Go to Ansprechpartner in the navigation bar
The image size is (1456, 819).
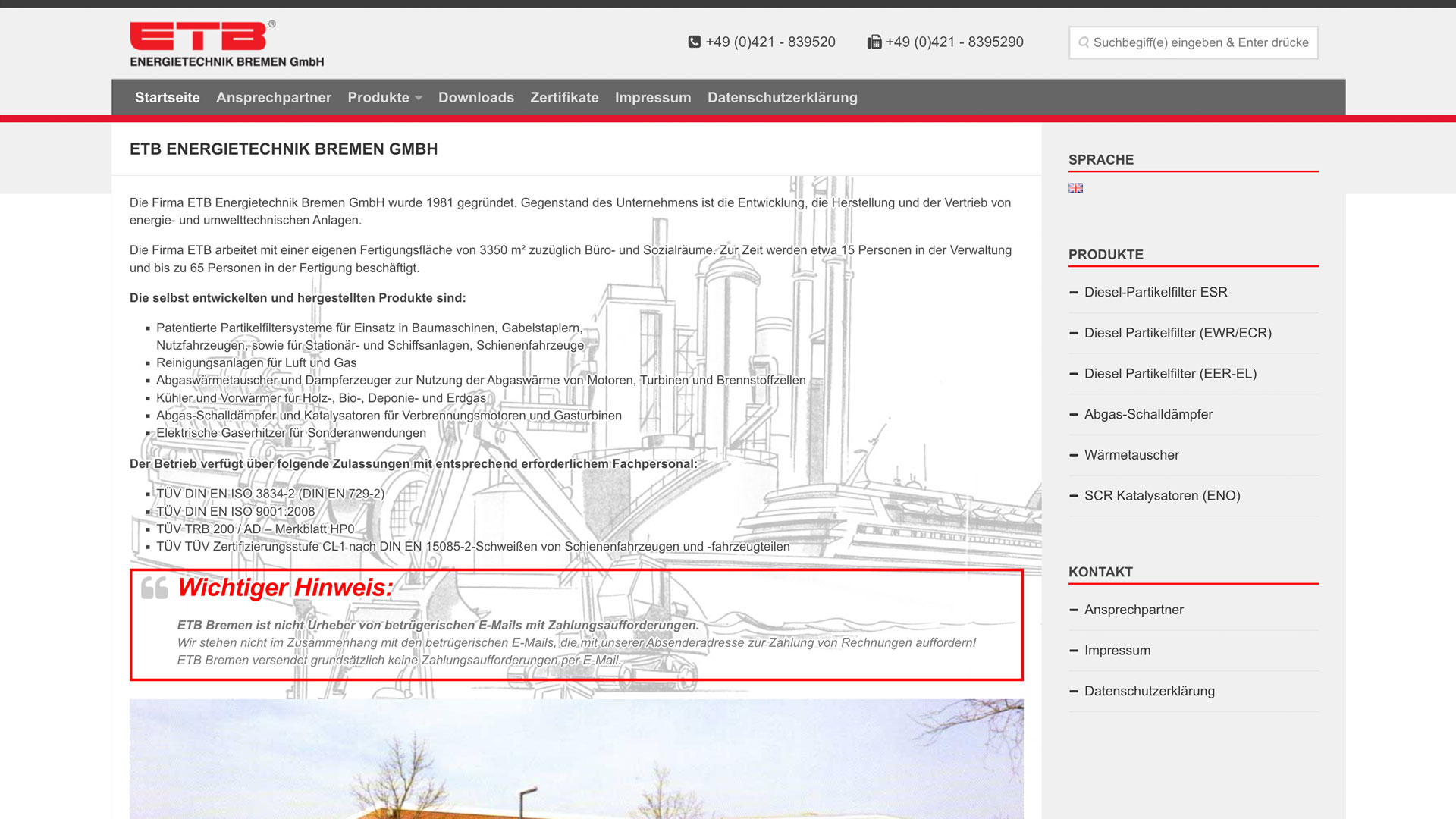click(x=274, y=97)
